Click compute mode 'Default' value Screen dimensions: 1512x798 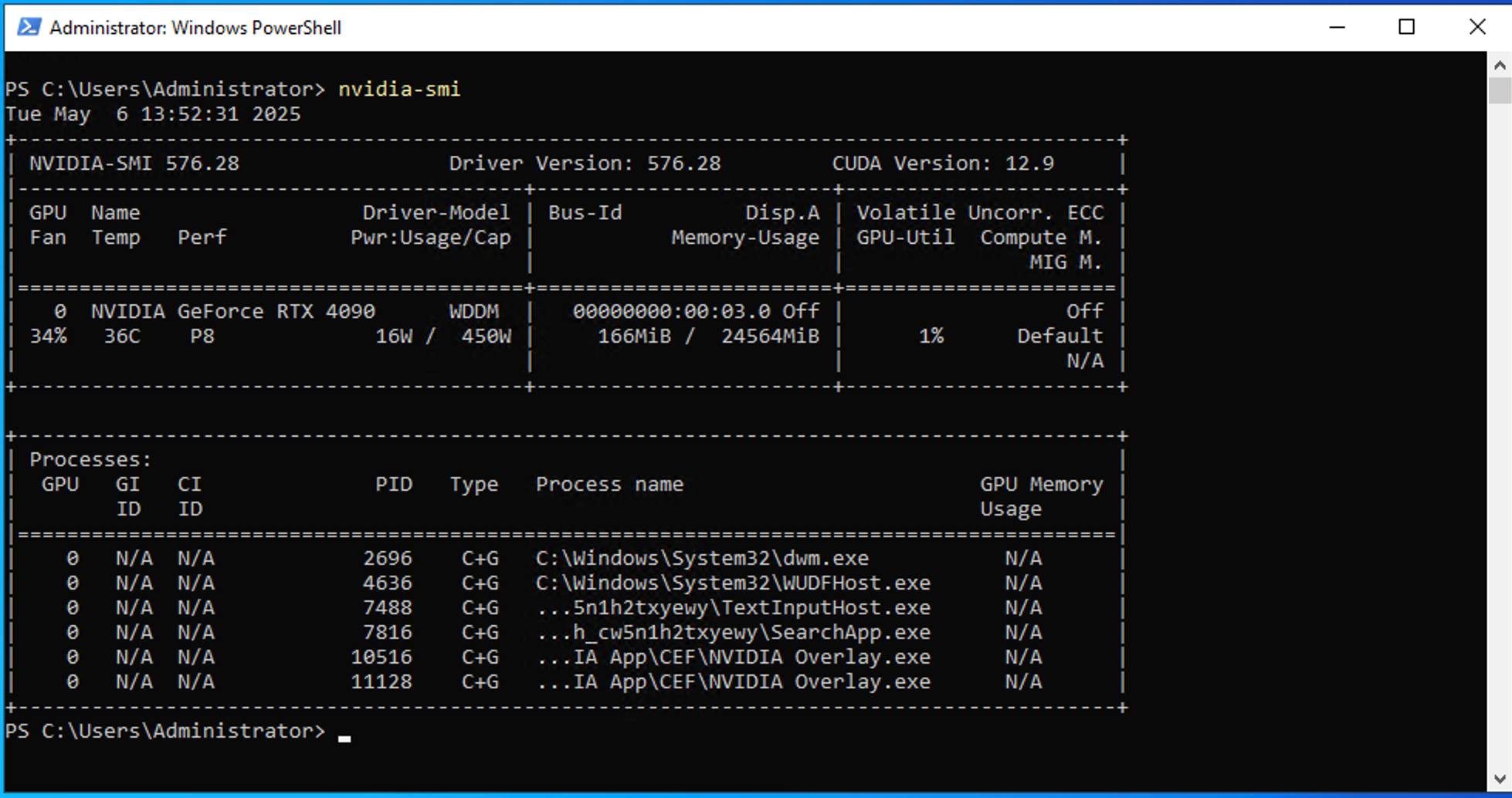pyautogui.click(x=1060, y=336)
